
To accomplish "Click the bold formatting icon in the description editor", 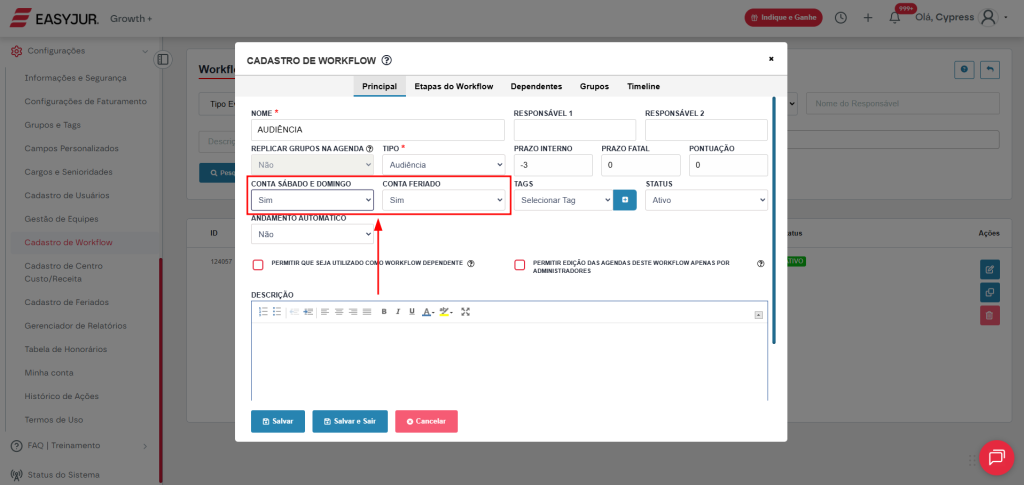I will click(384, 312).
